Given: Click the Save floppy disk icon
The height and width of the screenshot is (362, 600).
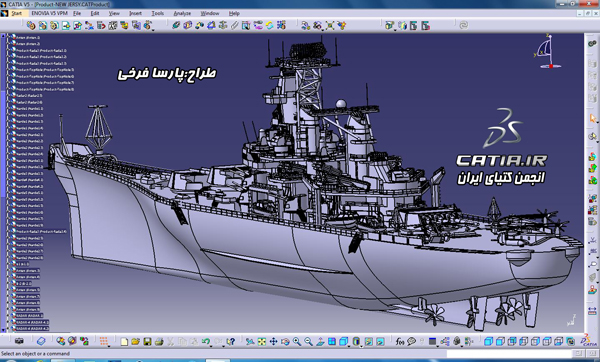Looking at the screenshot, I should click(x=147, y=341).
